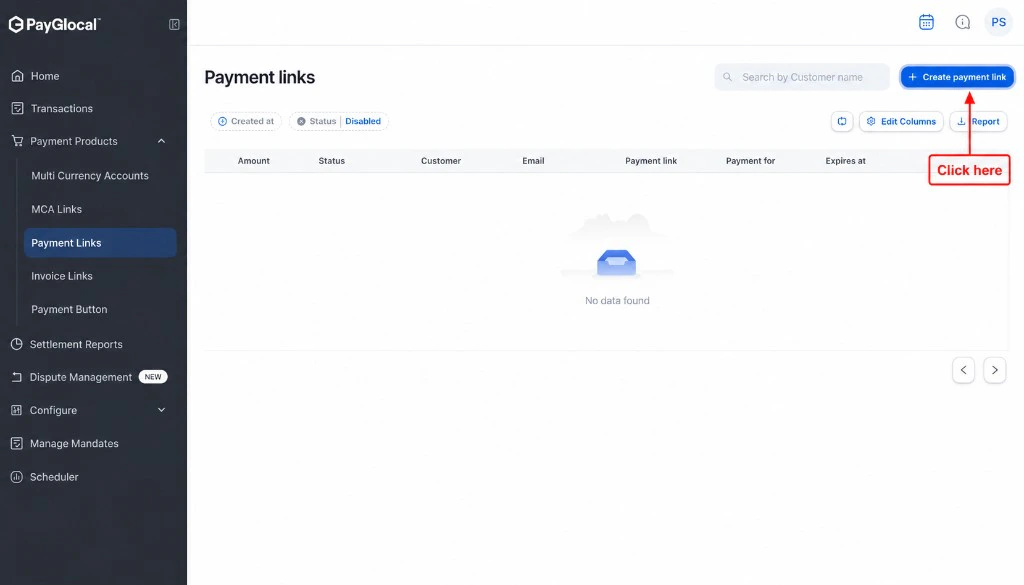Open the Disabled status filter value
This screenshot has height=585, width=1024.
(363, 121)
